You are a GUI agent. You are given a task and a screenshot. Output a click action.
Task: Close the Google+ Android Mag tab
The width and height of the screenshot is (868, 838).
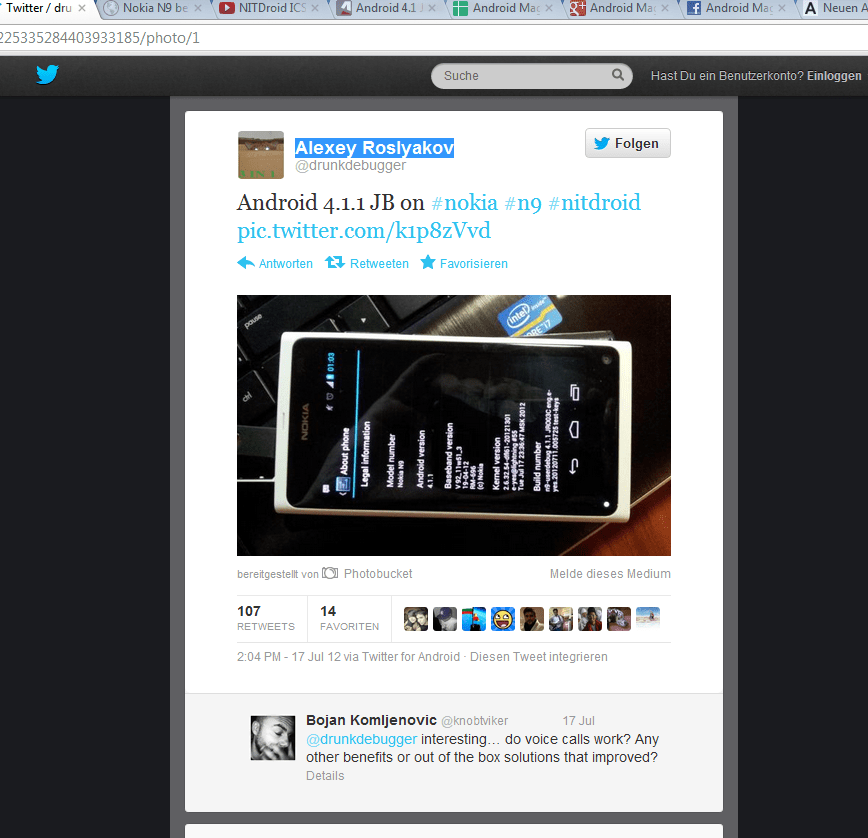pos(665,8)
